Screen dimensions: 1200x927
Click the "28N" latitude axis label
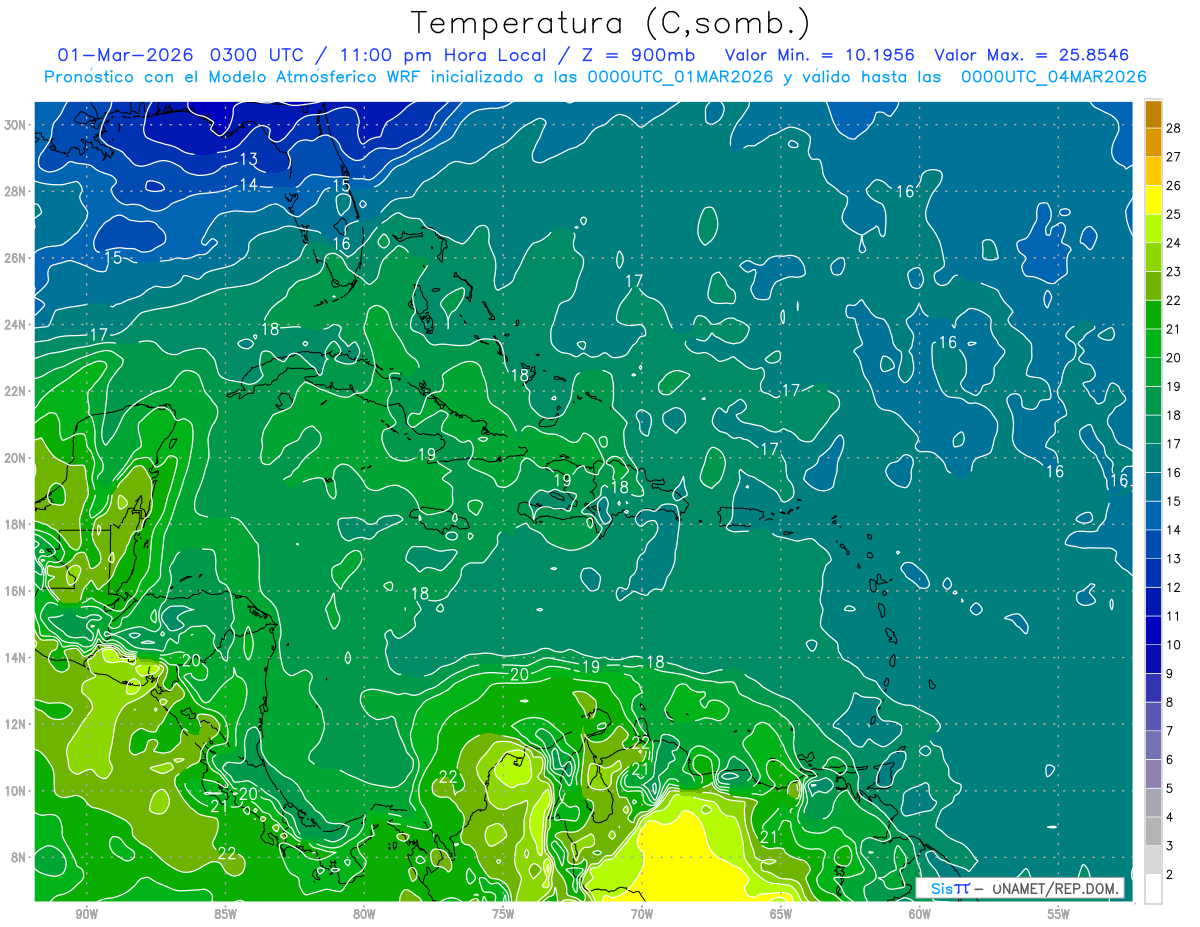coord(15,191)
